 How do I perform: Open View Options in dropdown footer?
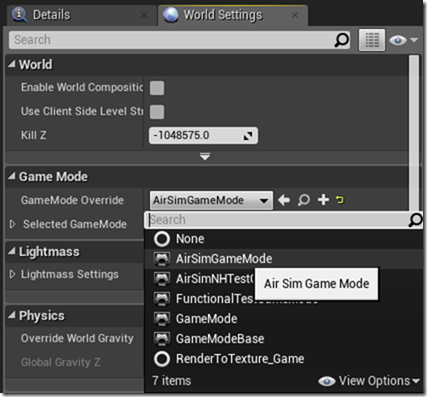point(369,381)
